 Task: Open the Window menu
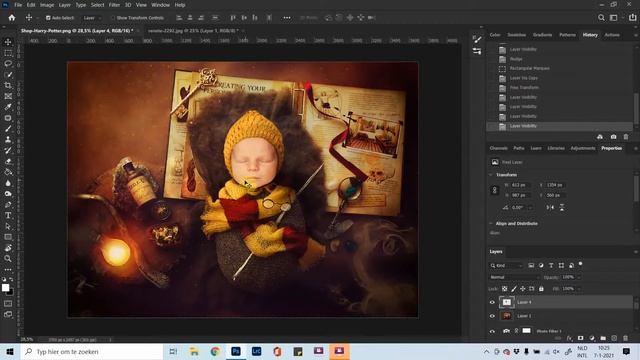pyautogui.click(x=160, y=5)
